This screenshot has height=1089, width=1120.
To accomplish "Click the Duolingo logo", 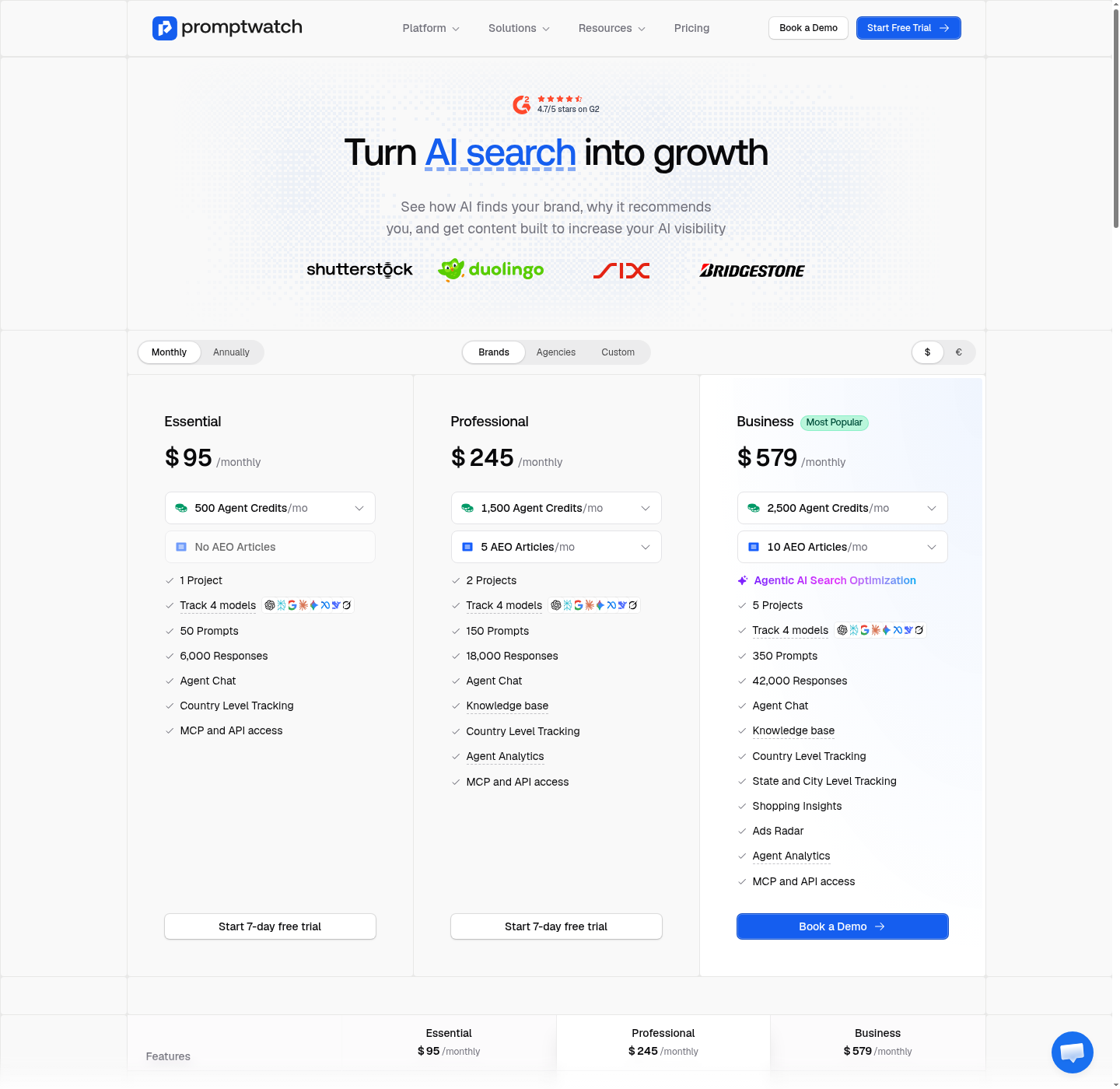I will [491, 270].
